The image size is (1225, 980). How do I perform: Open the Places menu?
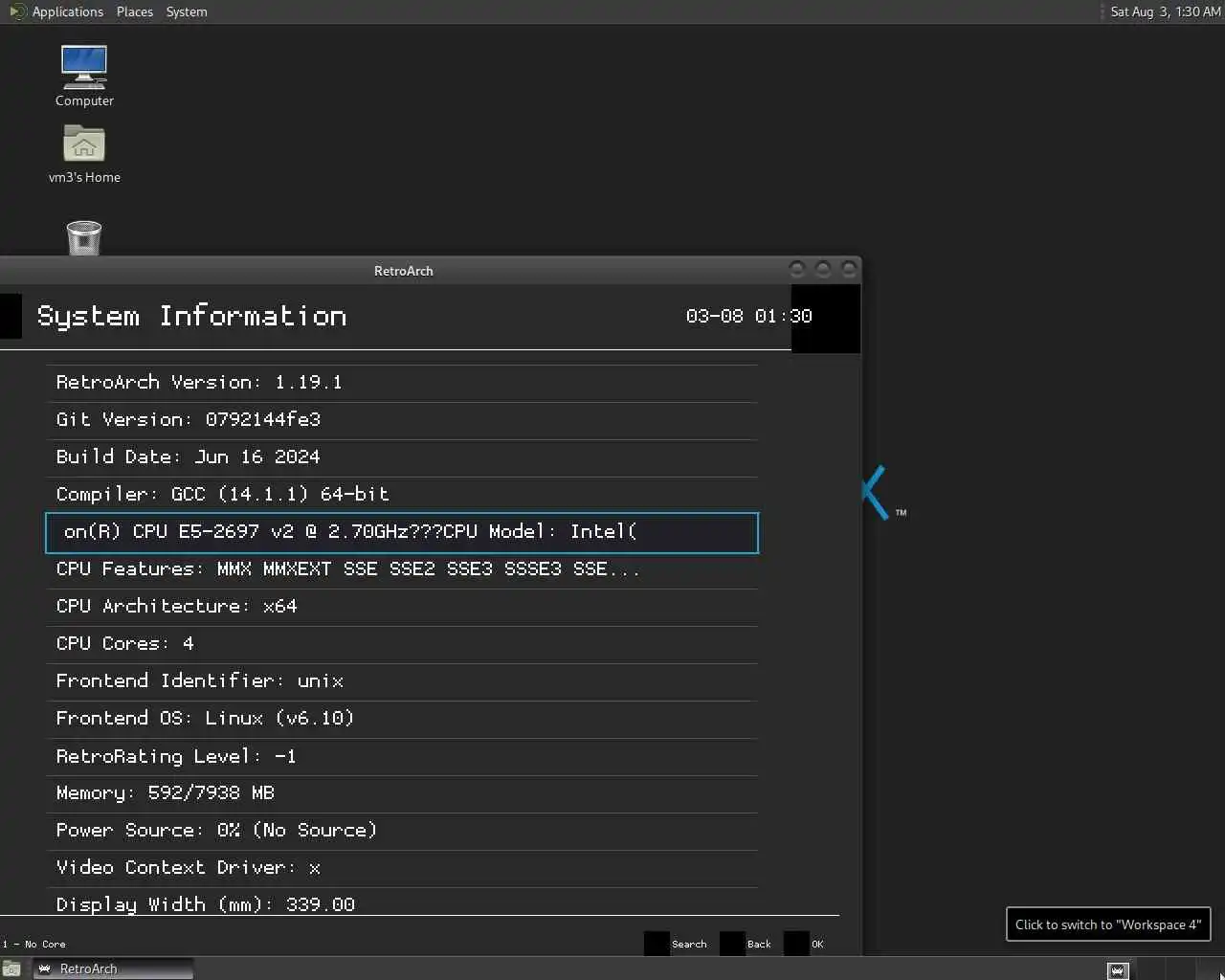135,11
